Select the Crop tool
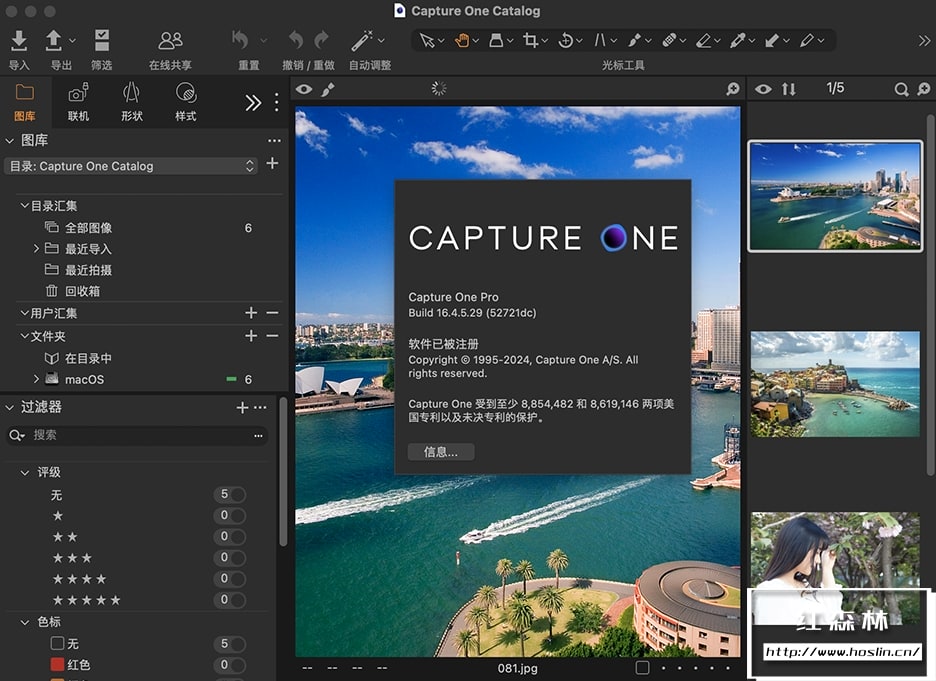The image size is (936, 681). click(x=530, y=41)
